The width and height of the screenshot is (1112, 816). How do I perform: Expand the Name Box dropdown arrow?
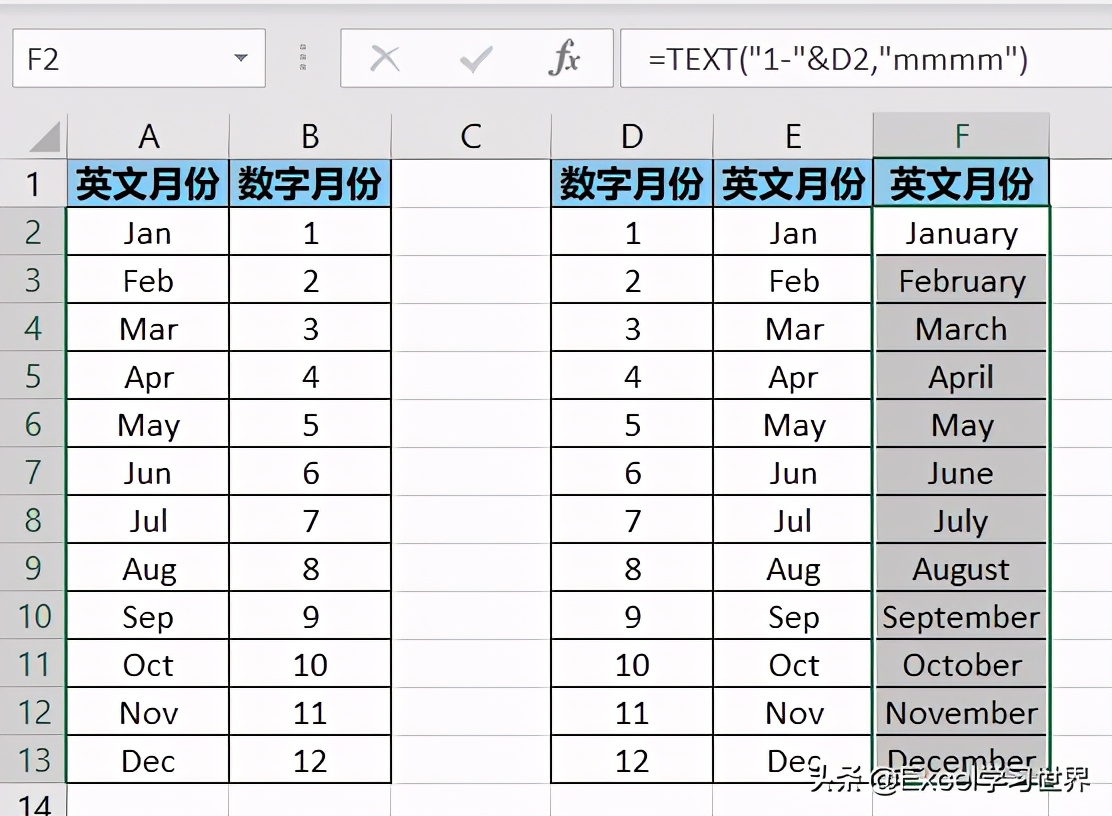[241, 58]
